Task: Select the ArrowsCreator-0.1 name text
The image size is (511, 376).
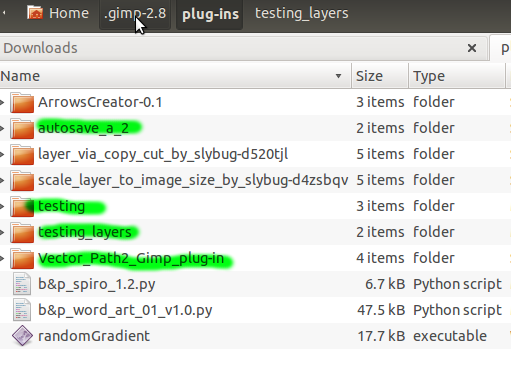Action: [x=100, y=102]
